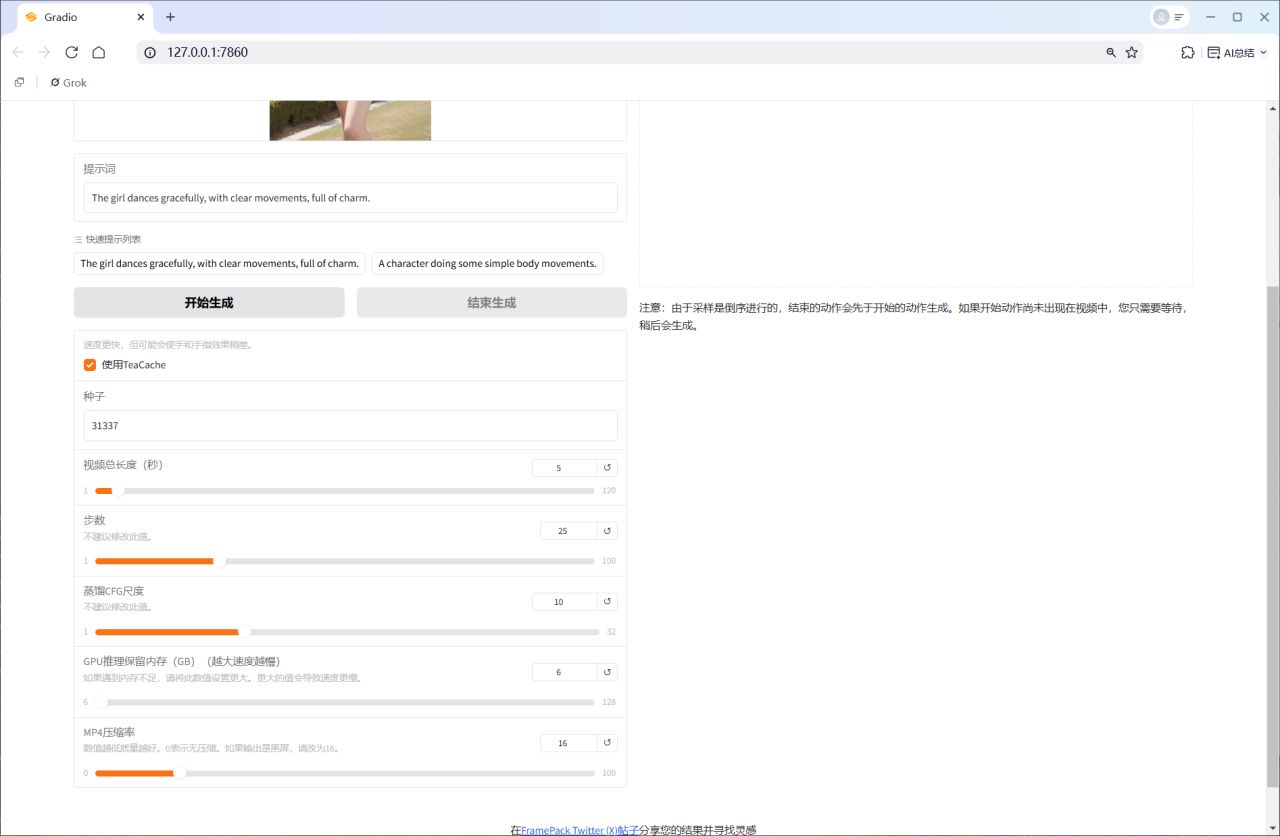Image resolution: width=1280 pixels, height=836 pixels.
Task: Open the tab groups icon in bookmarks bar
Action: coord(19,82)
